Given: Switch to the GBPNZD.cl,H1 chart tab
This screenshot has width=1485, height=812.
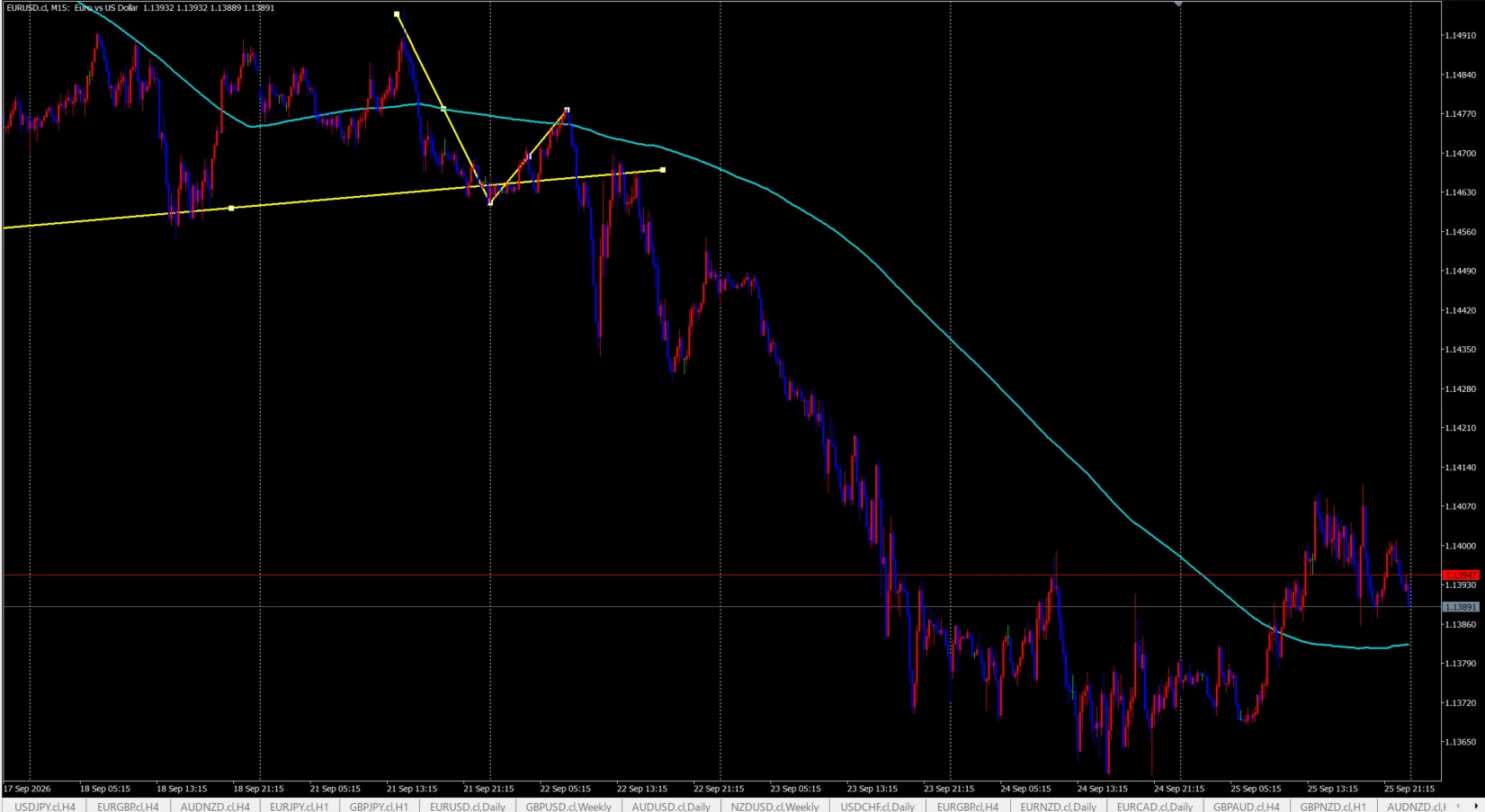Looking at the screenshot, I should tap(1333, 806).
